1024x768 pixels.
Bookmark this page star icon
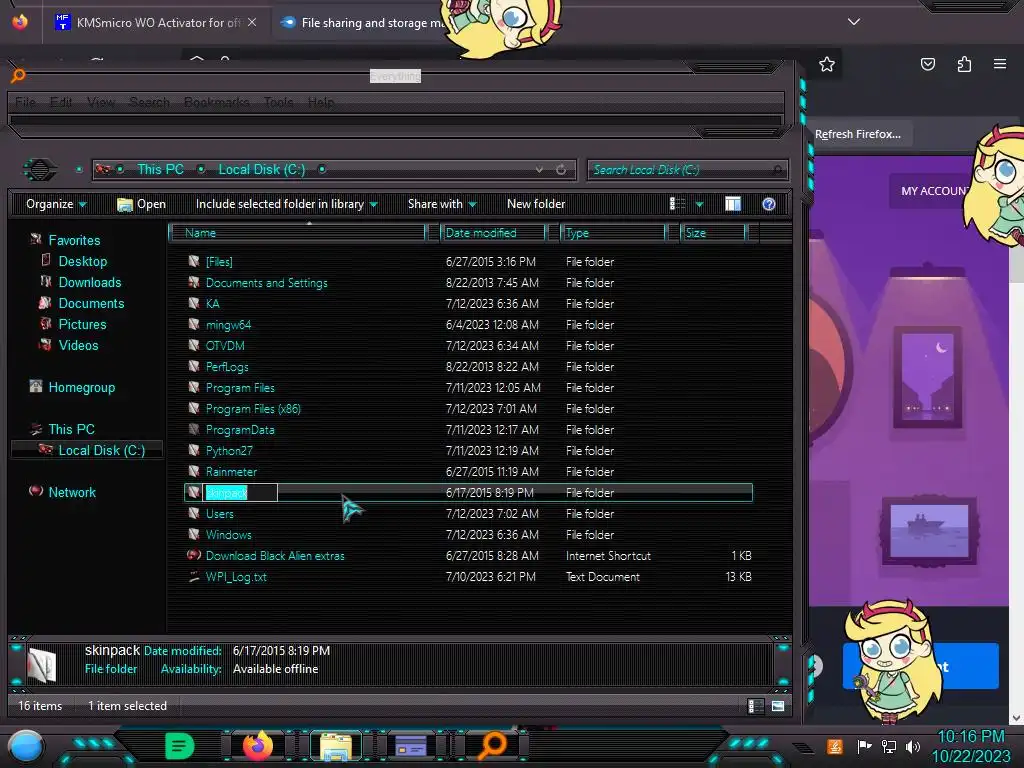pos(827,64)
